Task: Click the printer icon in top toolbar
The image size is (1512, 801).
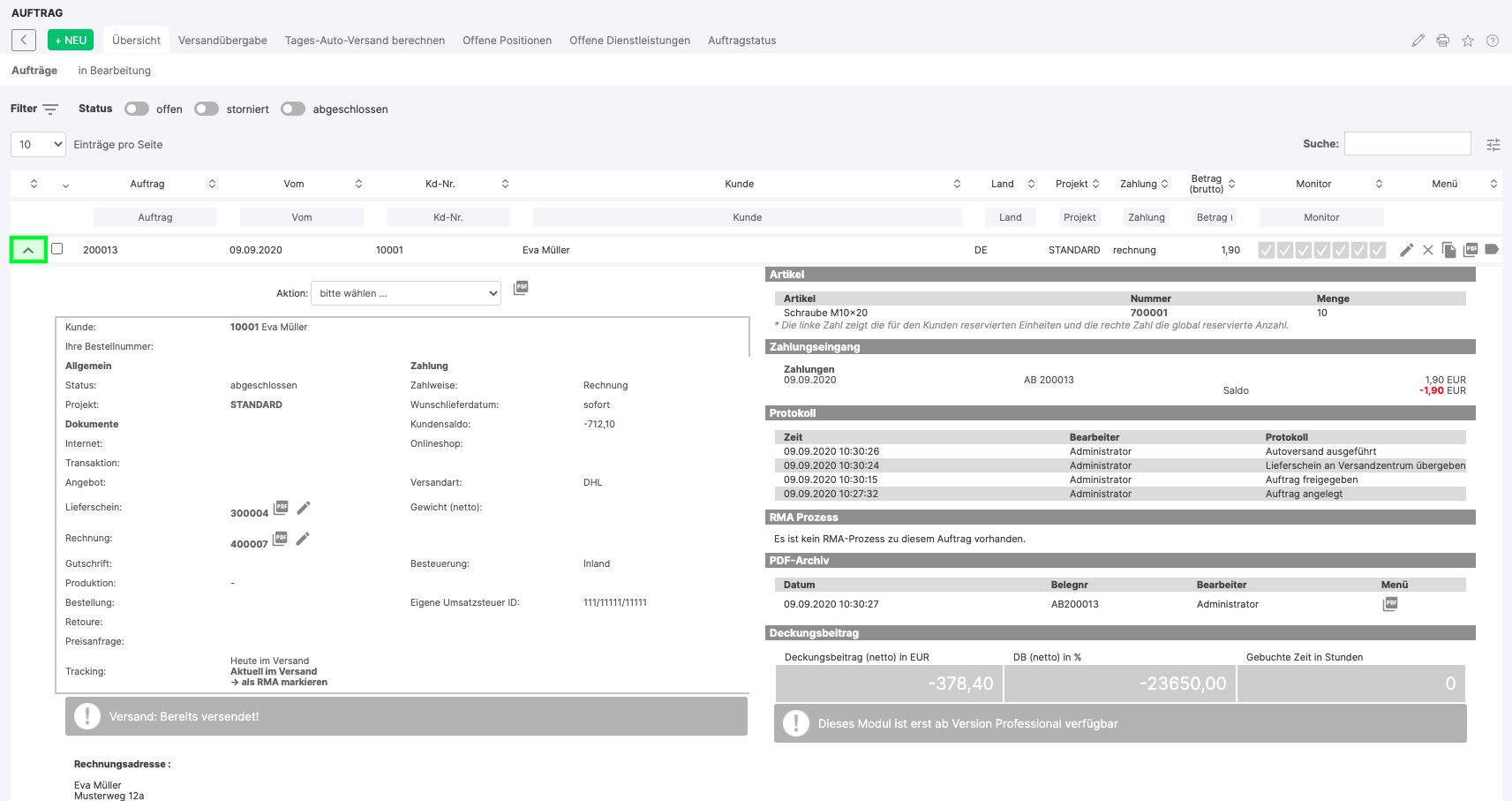Action: pyautogui.click(x=1442, y=41)
